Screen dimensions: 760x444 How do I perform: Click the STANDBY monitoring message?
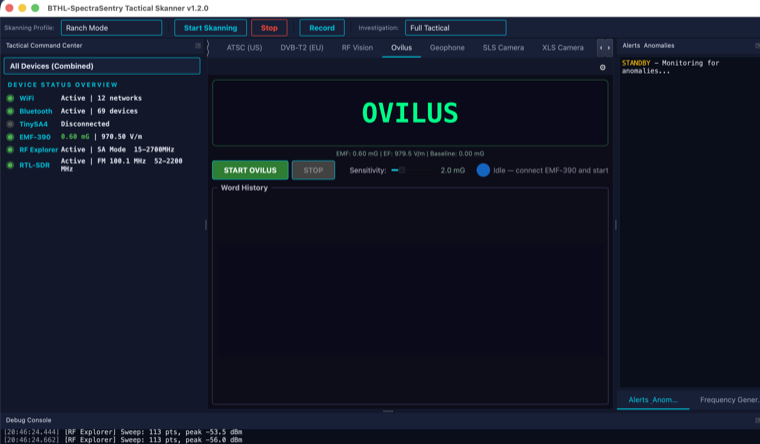tap(670, 67)
